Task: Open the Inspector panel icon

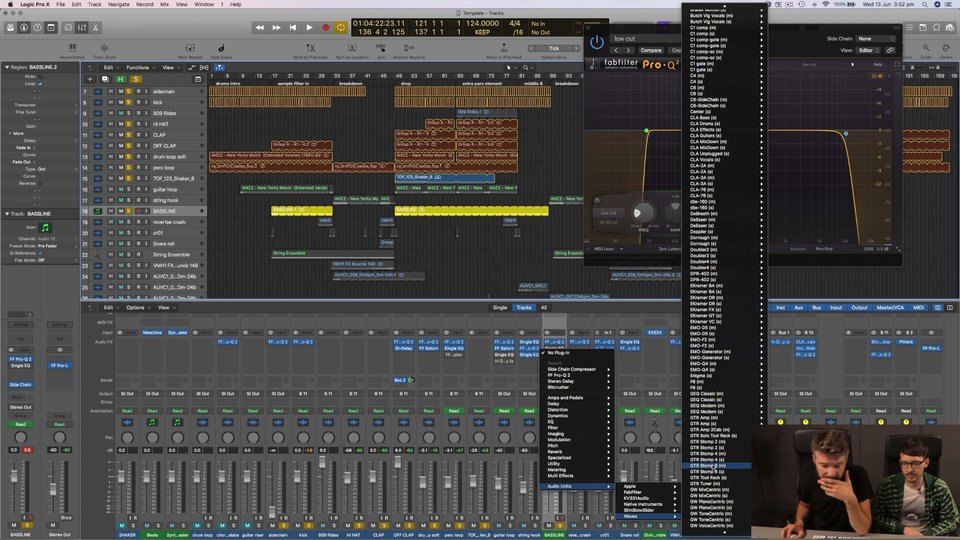Action: pyautogui.click(x=24, y=28)
